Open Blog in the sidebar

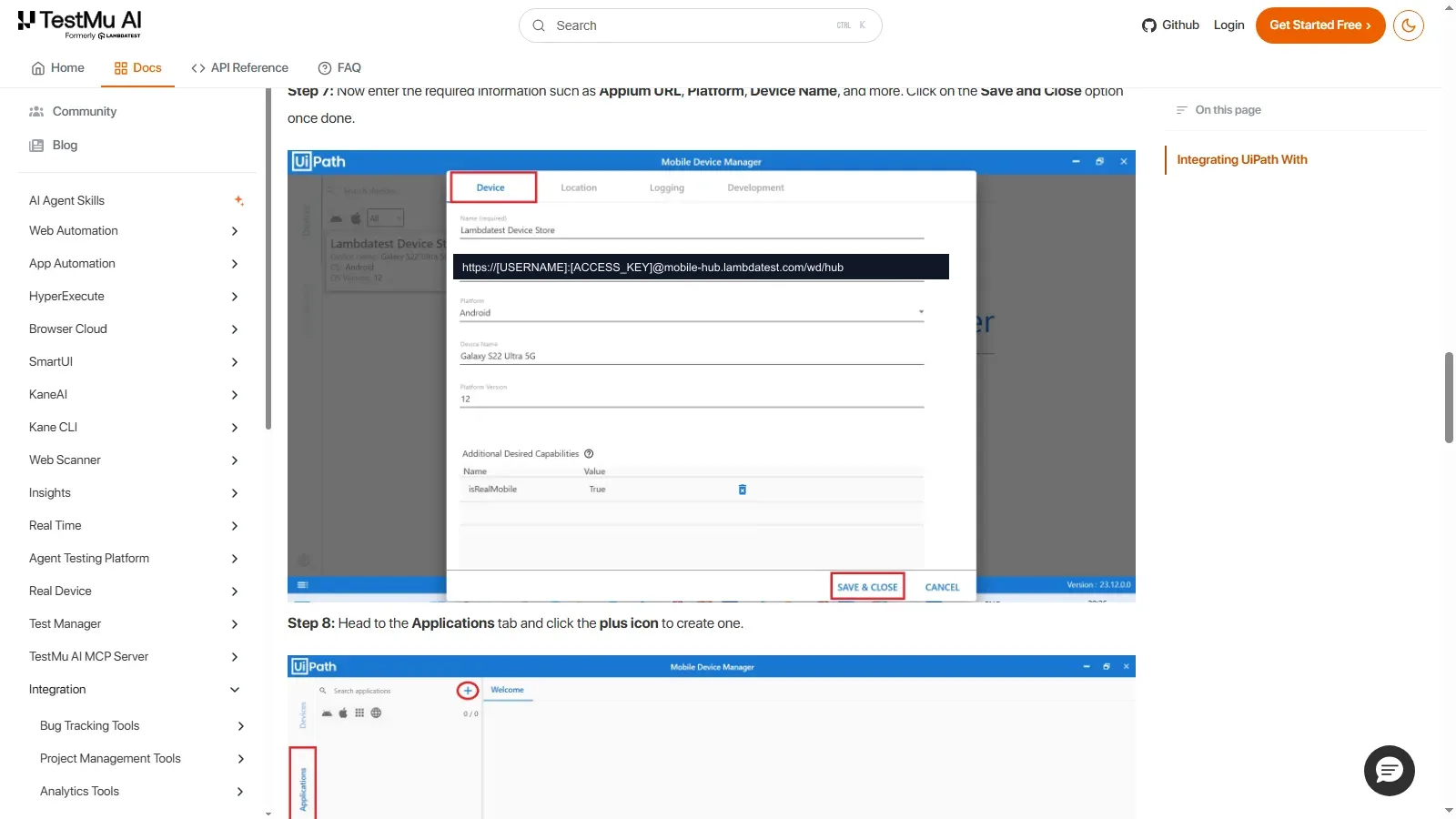point(65,145)
